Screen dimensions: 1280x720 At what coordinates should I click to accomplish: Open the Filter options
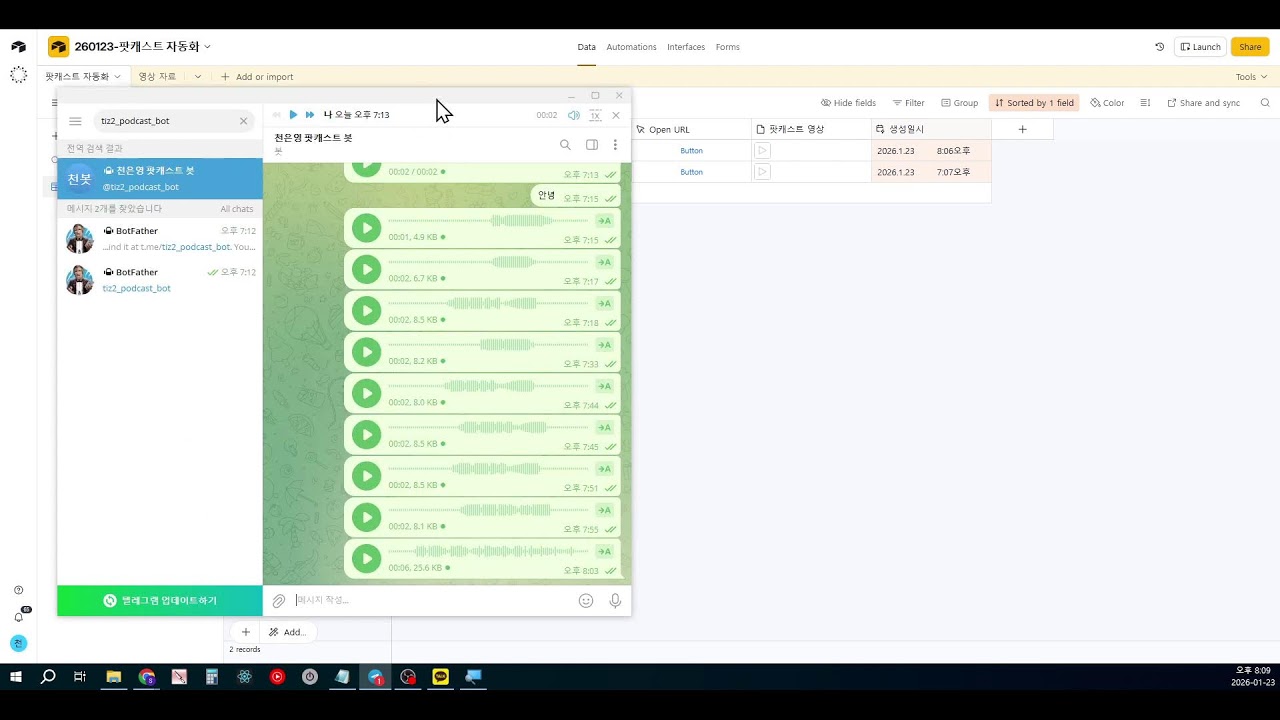click(908, 103)
